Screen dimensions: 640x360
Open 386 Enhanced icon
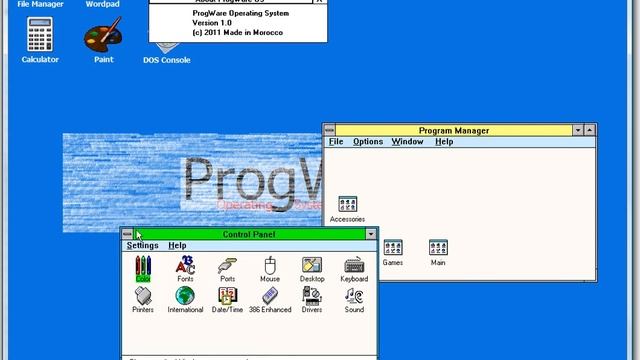[x=270, y=300]
